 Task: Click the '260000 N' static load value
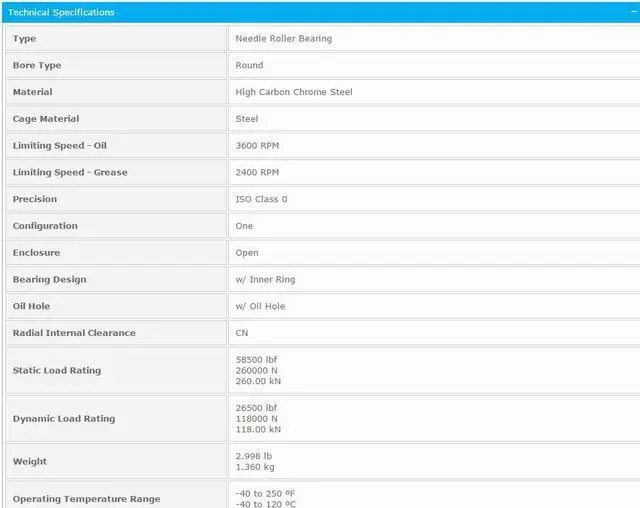256,370
